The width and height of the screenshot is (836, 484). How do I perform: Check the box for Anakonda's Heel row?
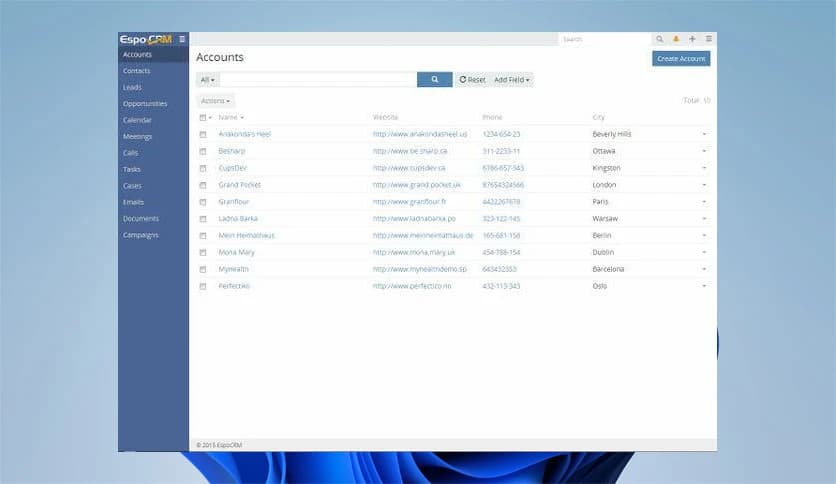click(x=203, y=134)
